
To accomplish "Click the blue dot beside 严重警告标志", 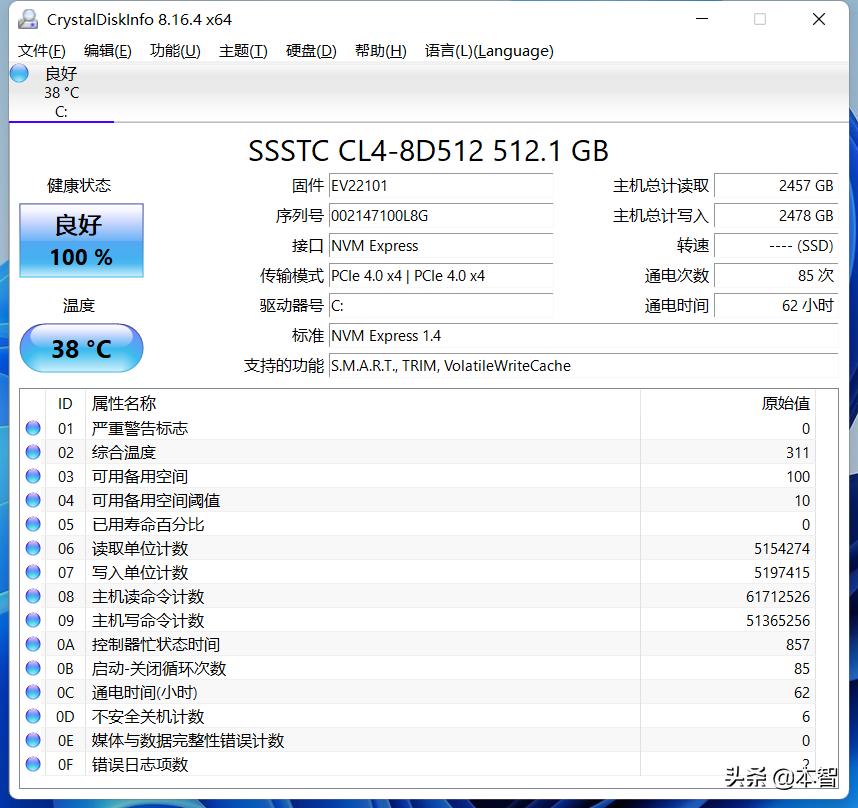I will click(x=32, y=428).
